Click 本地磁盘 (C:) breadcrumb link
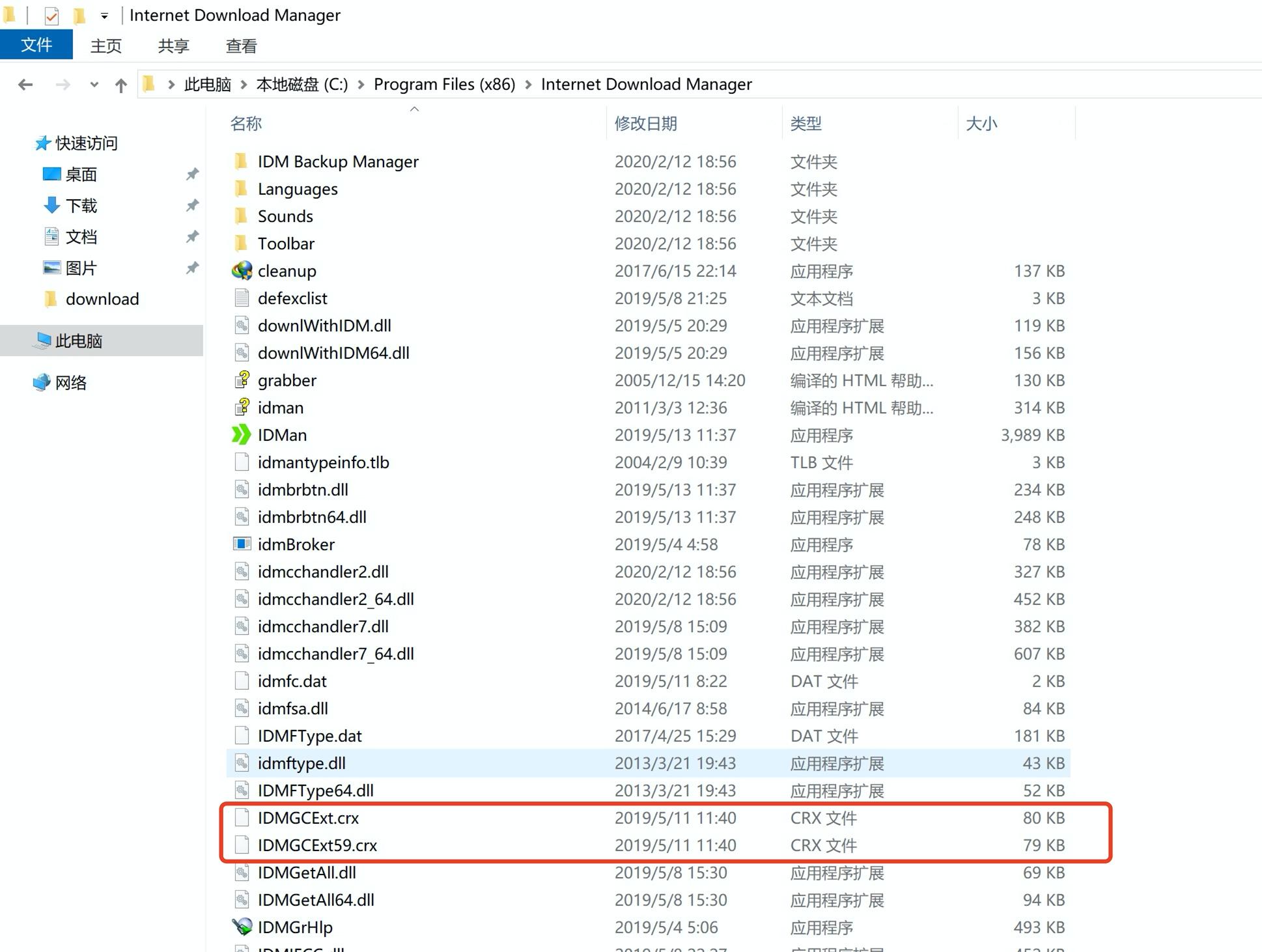This screenshot has height=952, width=1262. click(x=301, y=85)
